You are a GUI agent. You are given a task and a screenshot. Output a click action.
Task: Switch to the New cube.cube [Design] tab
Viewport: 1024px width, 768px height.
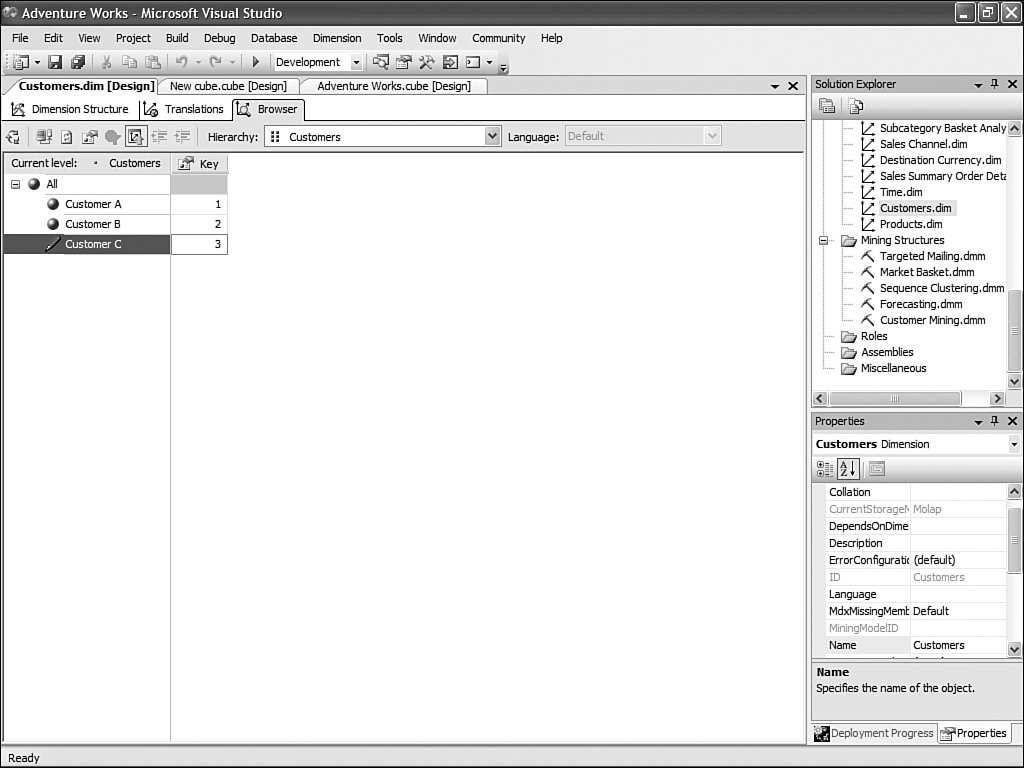pos(229,86)
